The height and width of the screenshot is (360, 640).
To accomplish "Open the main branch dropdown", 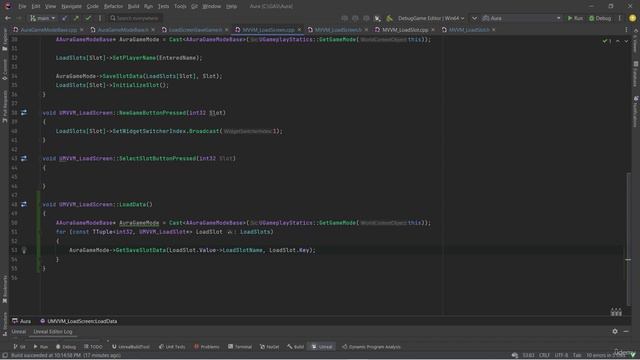I will 42,18.
